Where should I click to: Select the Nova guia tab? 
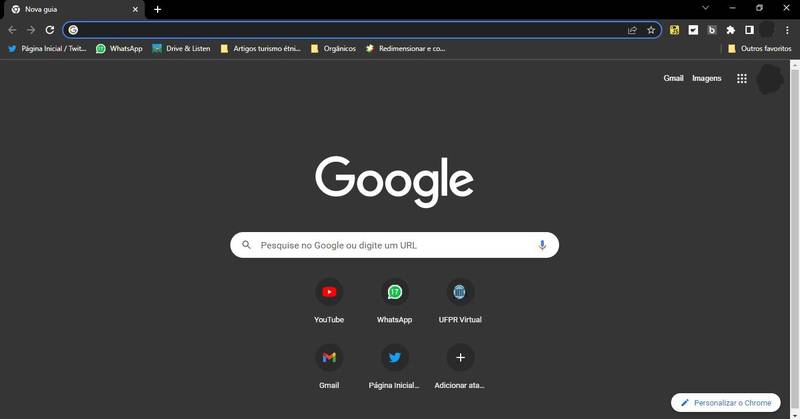coord(72,9)
